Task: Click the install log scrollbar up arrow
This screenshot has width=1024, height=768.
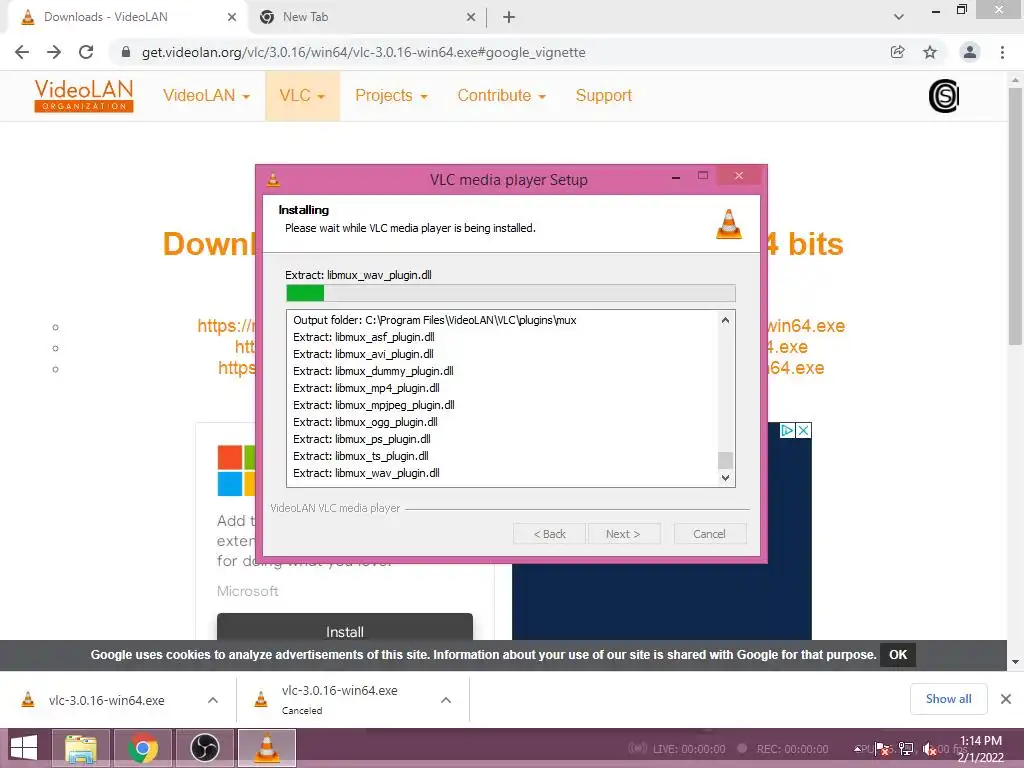Action: (726, 320)
